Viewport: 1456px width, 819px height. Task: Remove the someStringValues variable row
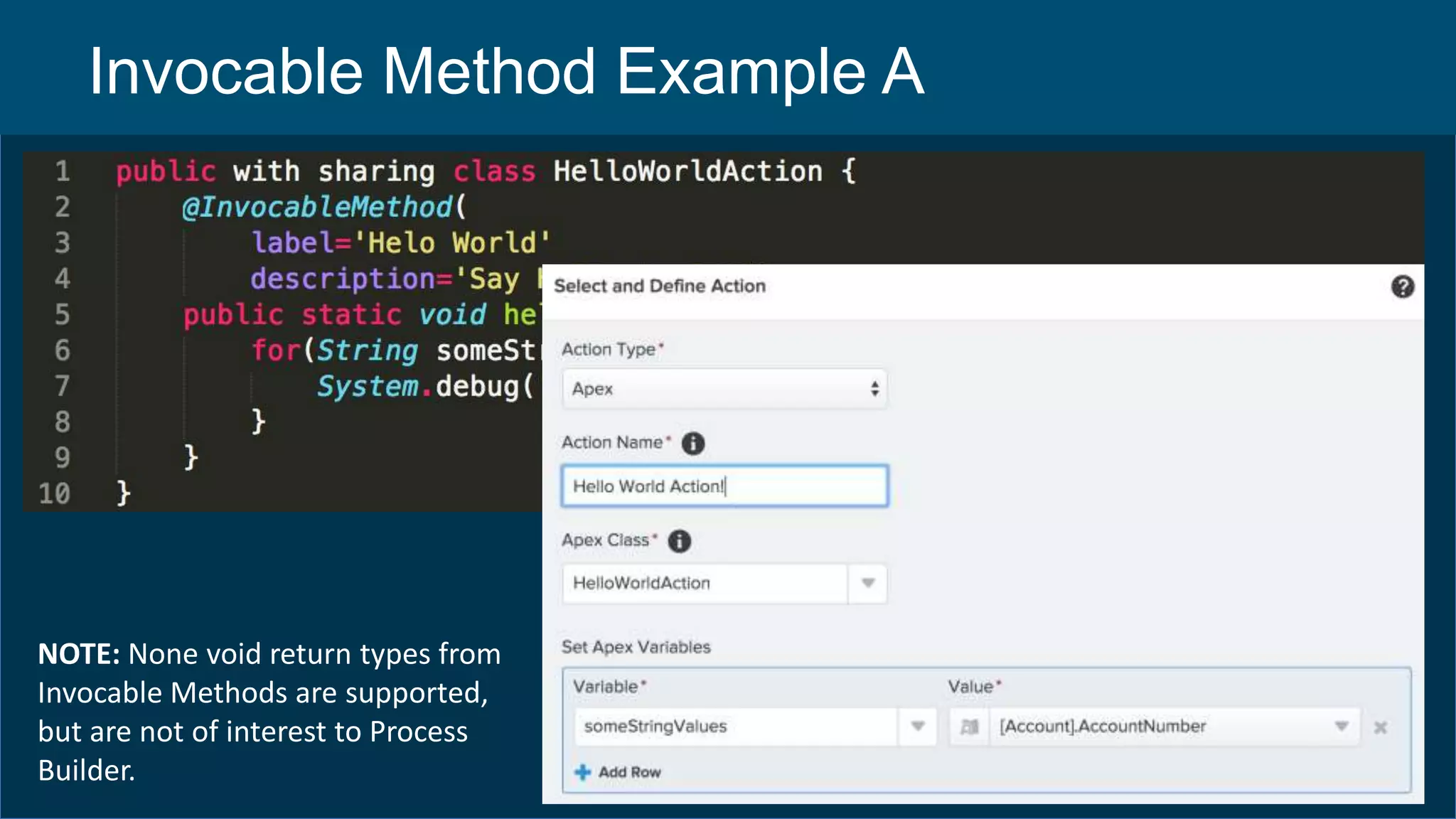click(x=1381, y=727)
